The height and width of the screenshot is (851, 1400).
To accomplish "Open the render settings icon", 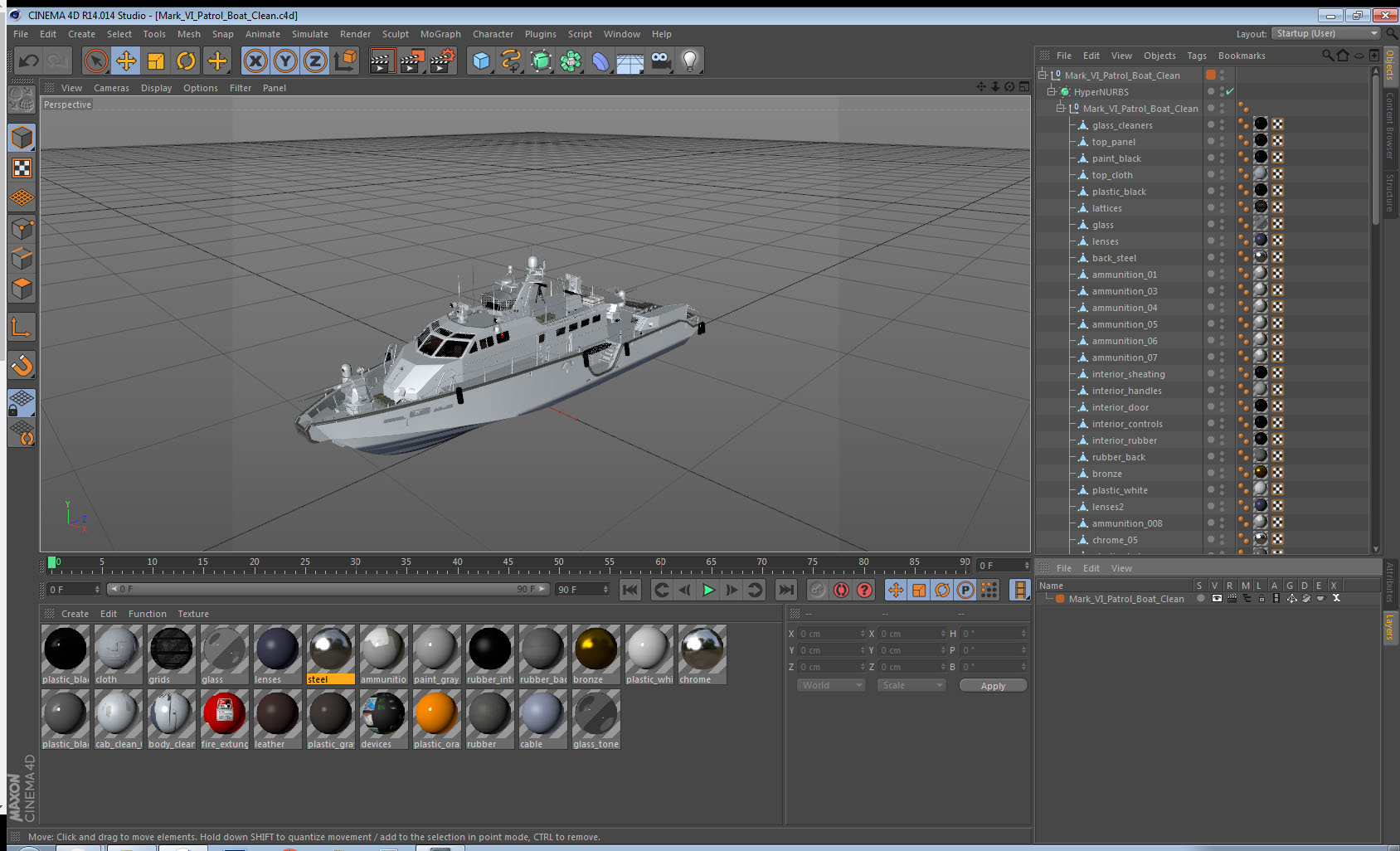I will tap(442, 61).
